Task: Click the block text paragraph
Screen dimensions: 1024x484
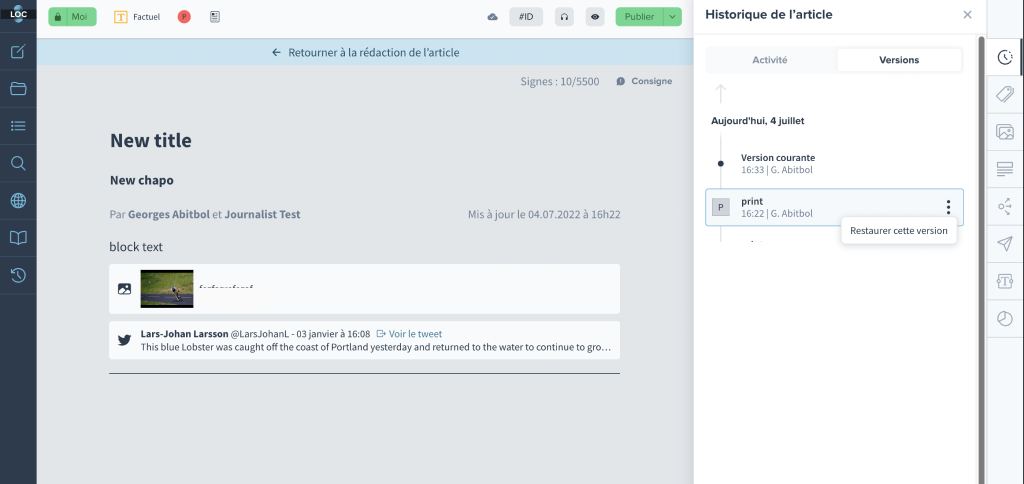Action: (136, 247)
